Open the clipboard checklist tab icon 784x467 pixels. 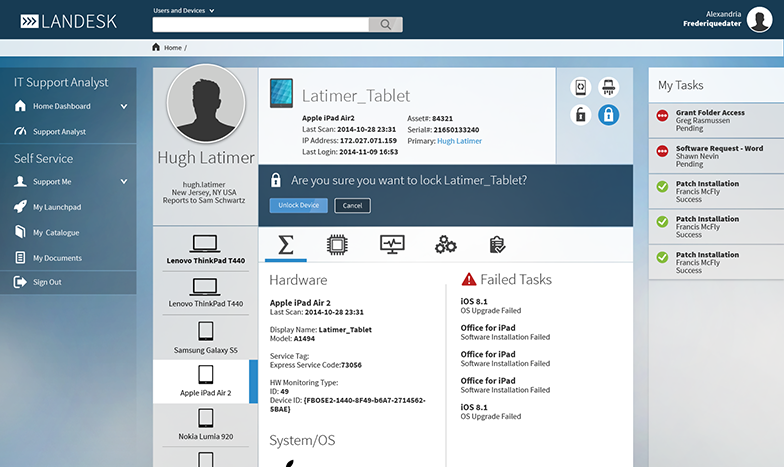tap(497, 245)
